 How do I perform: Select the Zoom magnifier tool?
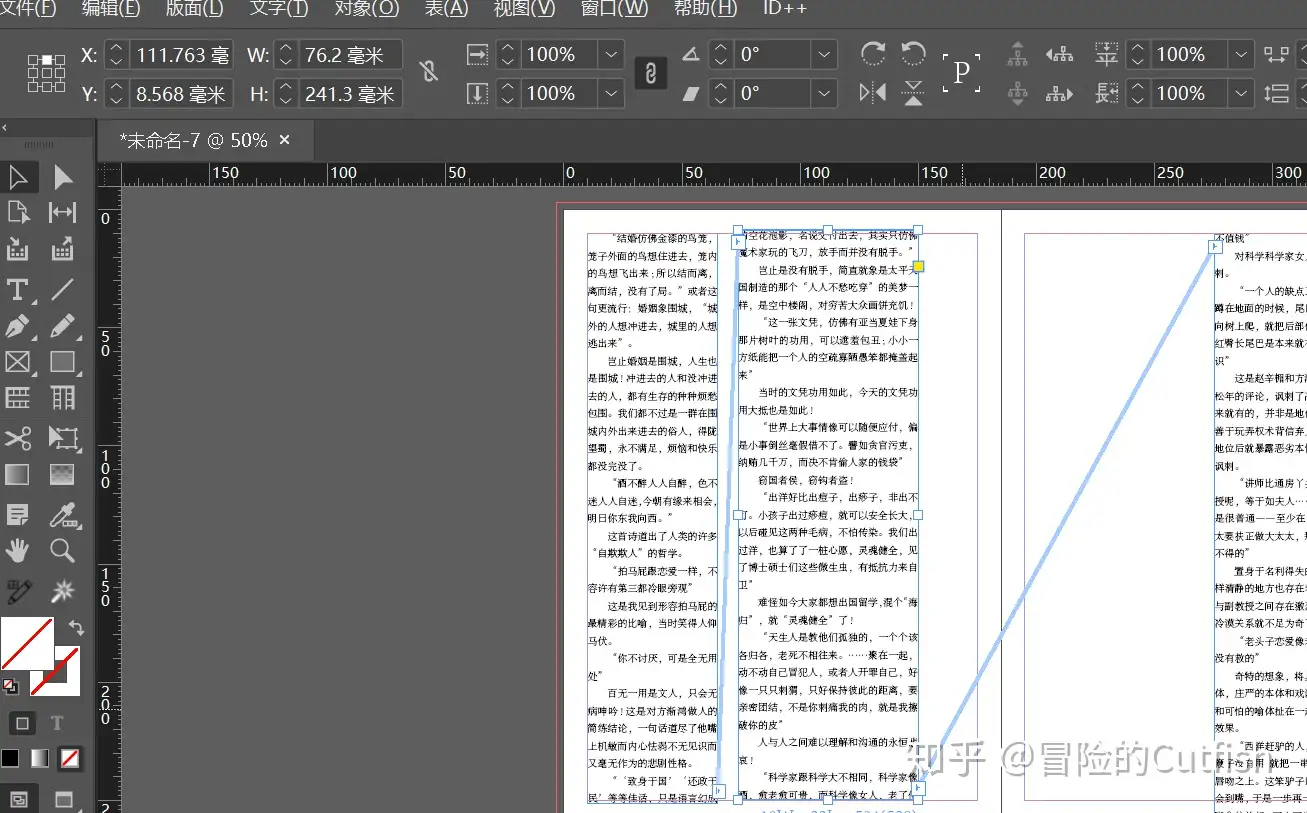[x=63, y=550]
